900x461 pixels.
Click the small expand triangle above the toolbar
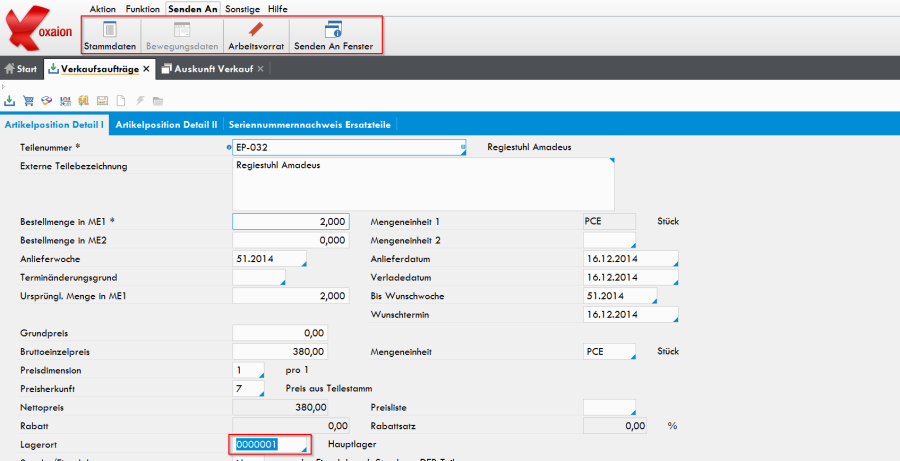[x=5, y=86]
